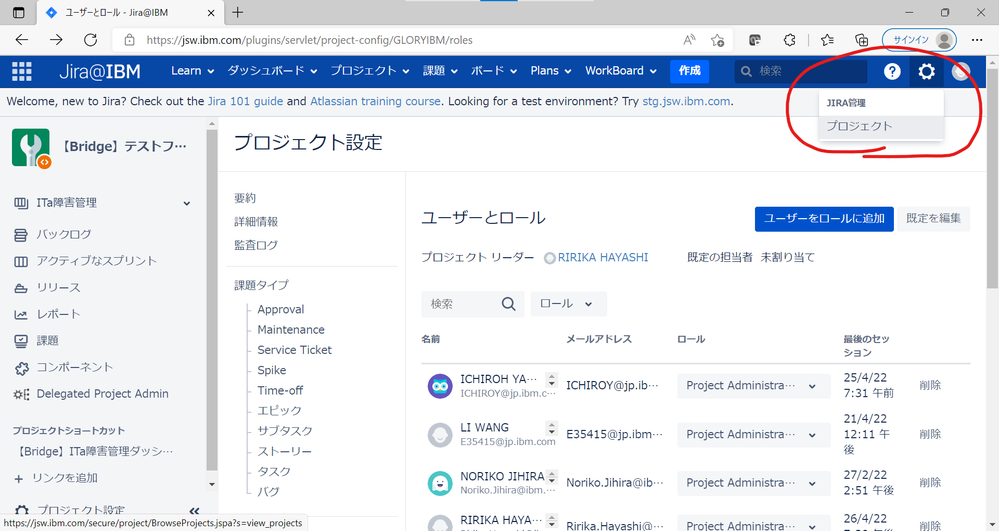Click the サインイン browser profile button
The height and width of the screenshot is (531, 999).
(x=919, y=40)
